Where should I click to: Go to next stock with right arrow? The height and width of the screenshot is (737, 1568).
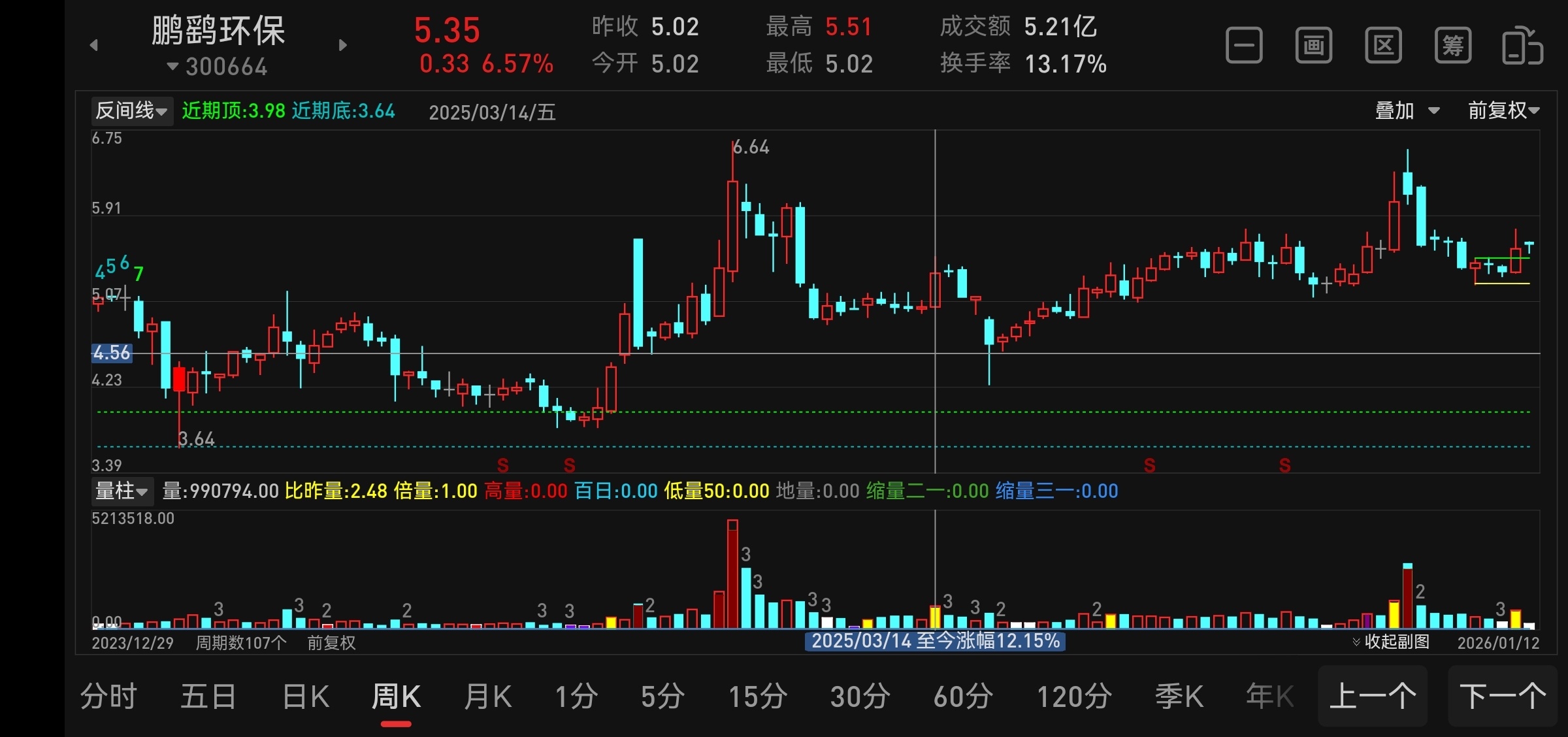(x=343, y=45)
